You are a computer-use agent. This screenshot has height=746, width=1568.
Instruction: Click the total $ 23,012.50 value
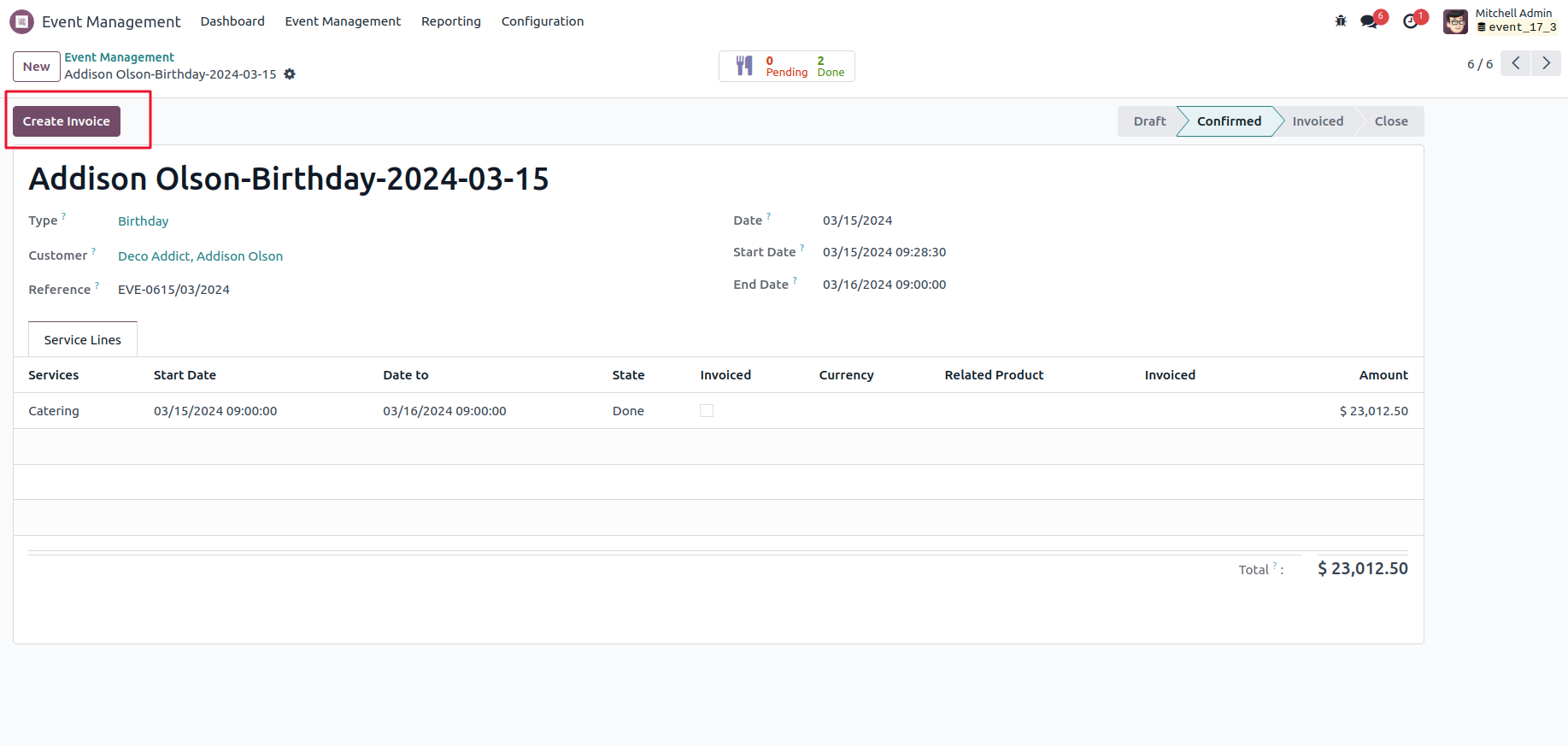pos(1363,568)
